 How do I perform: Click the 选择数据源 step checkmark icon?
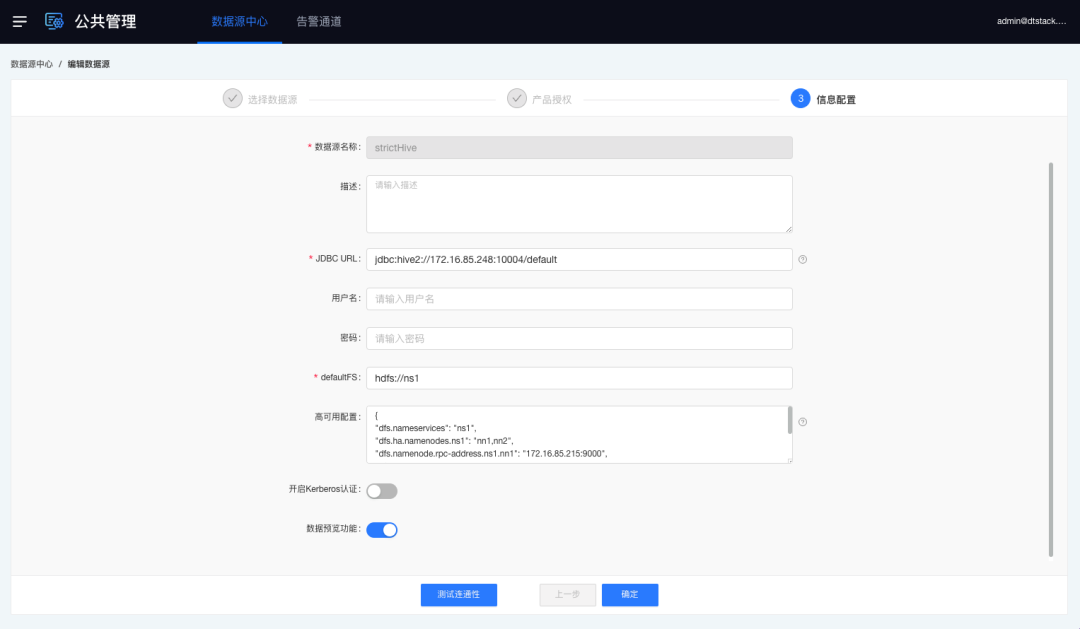(x=232, y=98)
